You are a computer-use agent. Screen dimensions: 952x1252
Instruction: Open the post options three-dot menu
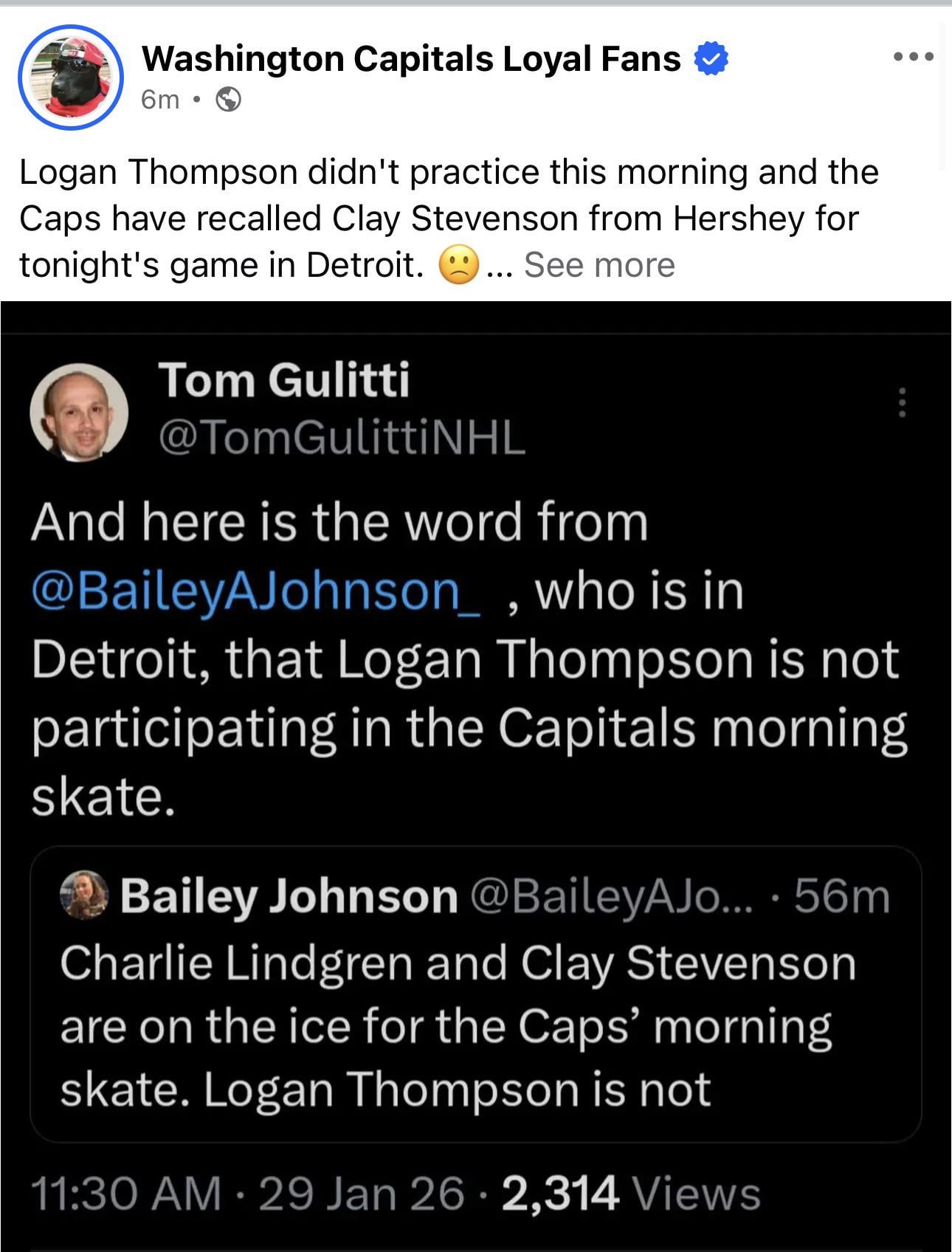click(x=913, y=57)
